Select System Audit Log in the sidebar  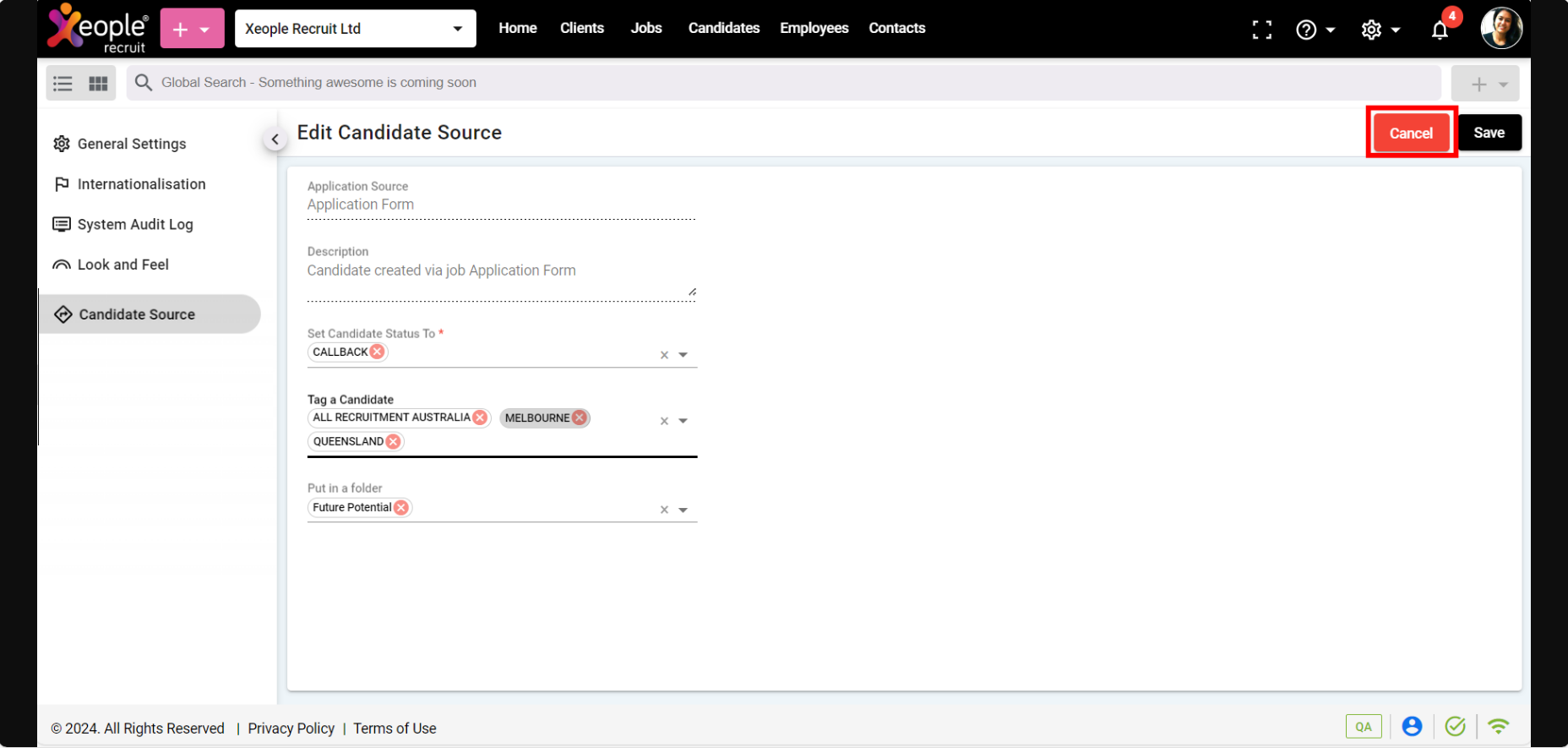point(135,224)
